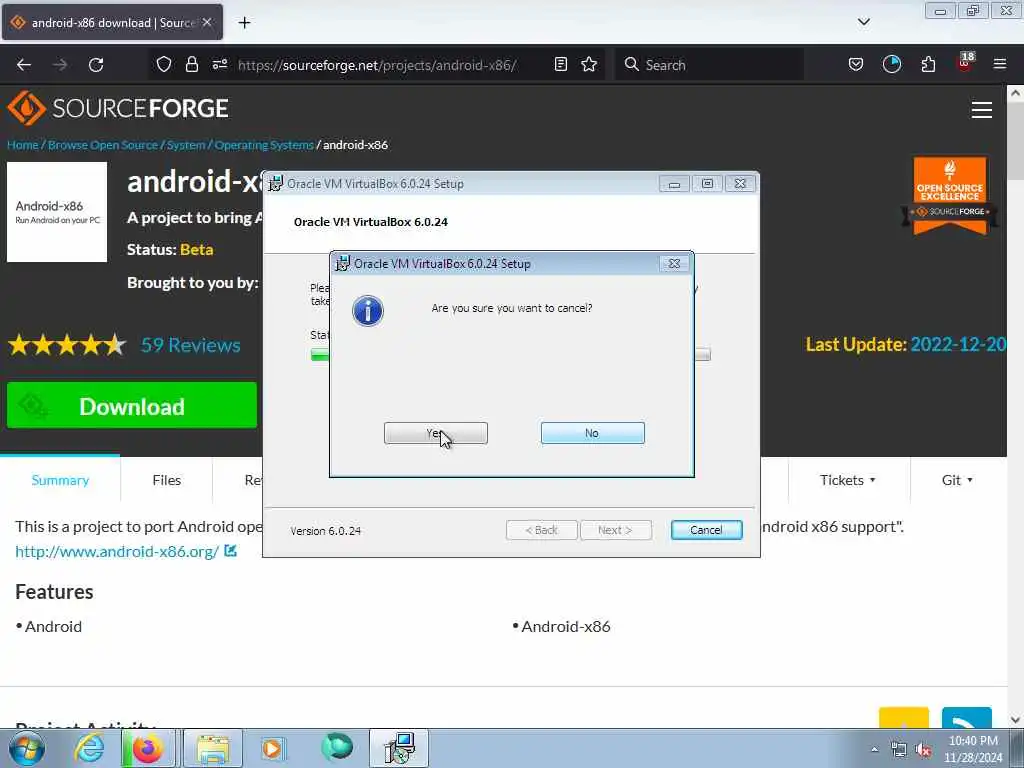Expand the Tickets dropdown tab
This screenshot has height=768, width=1024.
pyautogui.click(x=848, y=480)
